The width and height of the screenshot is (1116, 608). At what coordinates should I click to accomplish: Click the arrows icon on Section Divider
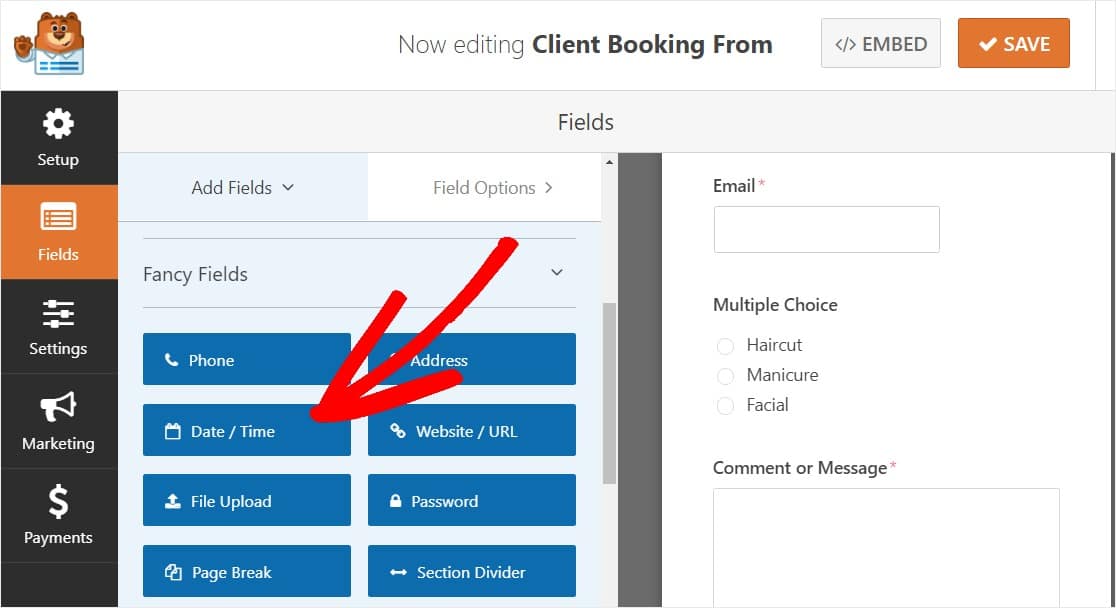point(398,572)
